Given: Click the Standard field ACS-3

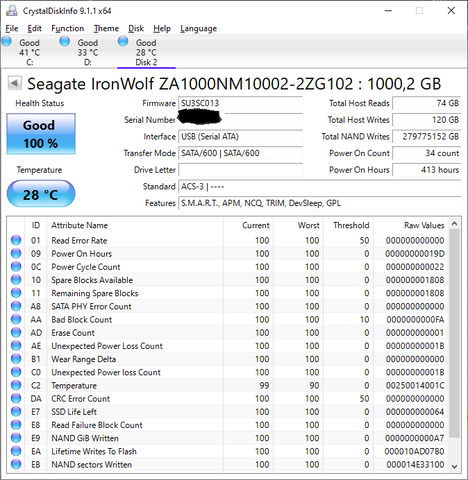Looking at the screenshot, I should pyautogui.click(x=320, y=187).
